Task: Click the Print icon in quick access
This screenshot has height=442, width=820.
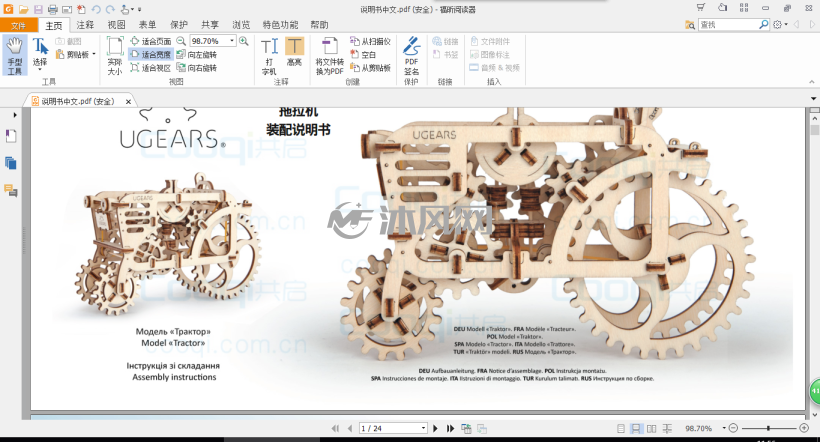Action: tap(52, 9)
